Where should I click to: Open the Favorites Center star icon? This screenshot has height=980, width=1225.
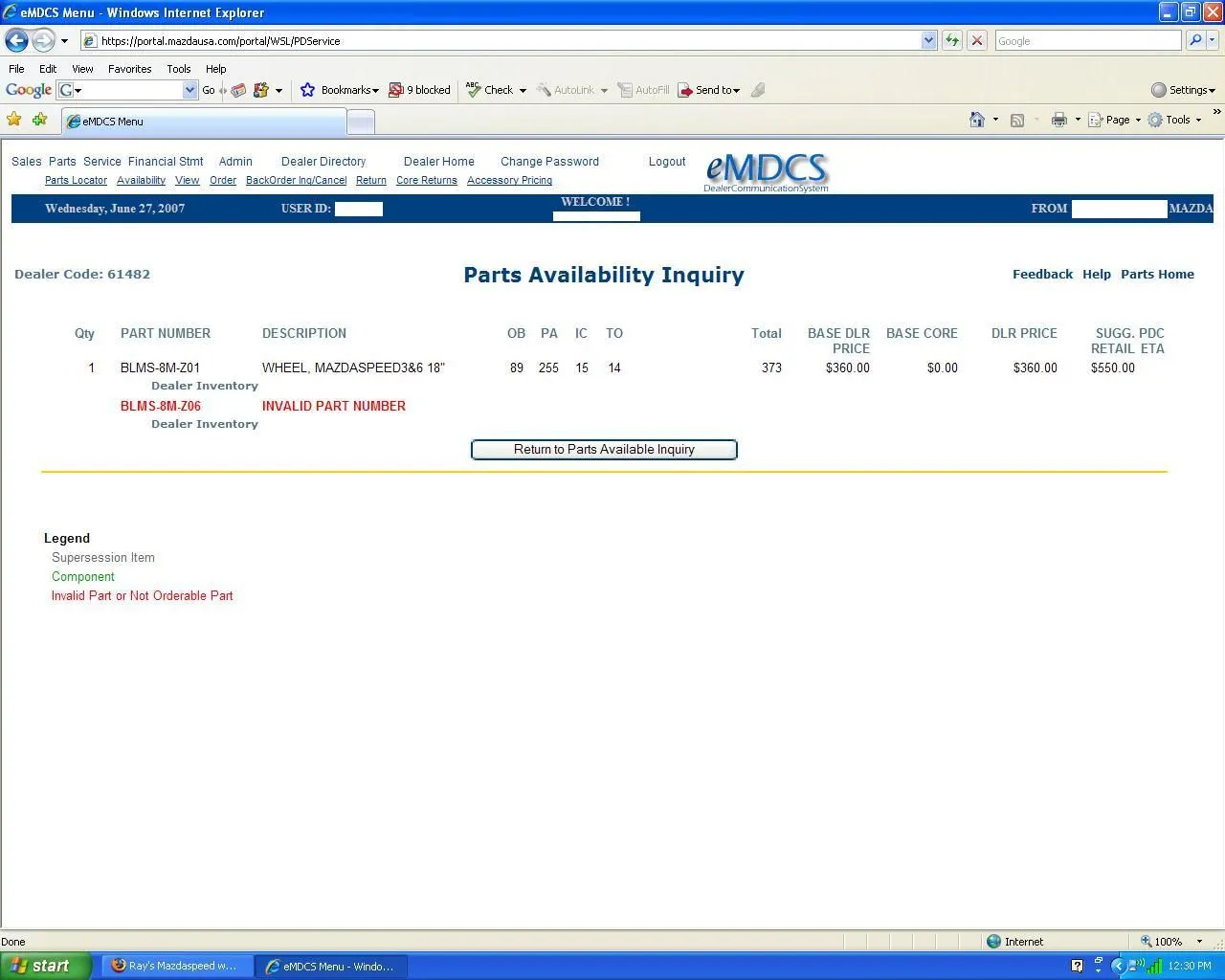[14, 120]
